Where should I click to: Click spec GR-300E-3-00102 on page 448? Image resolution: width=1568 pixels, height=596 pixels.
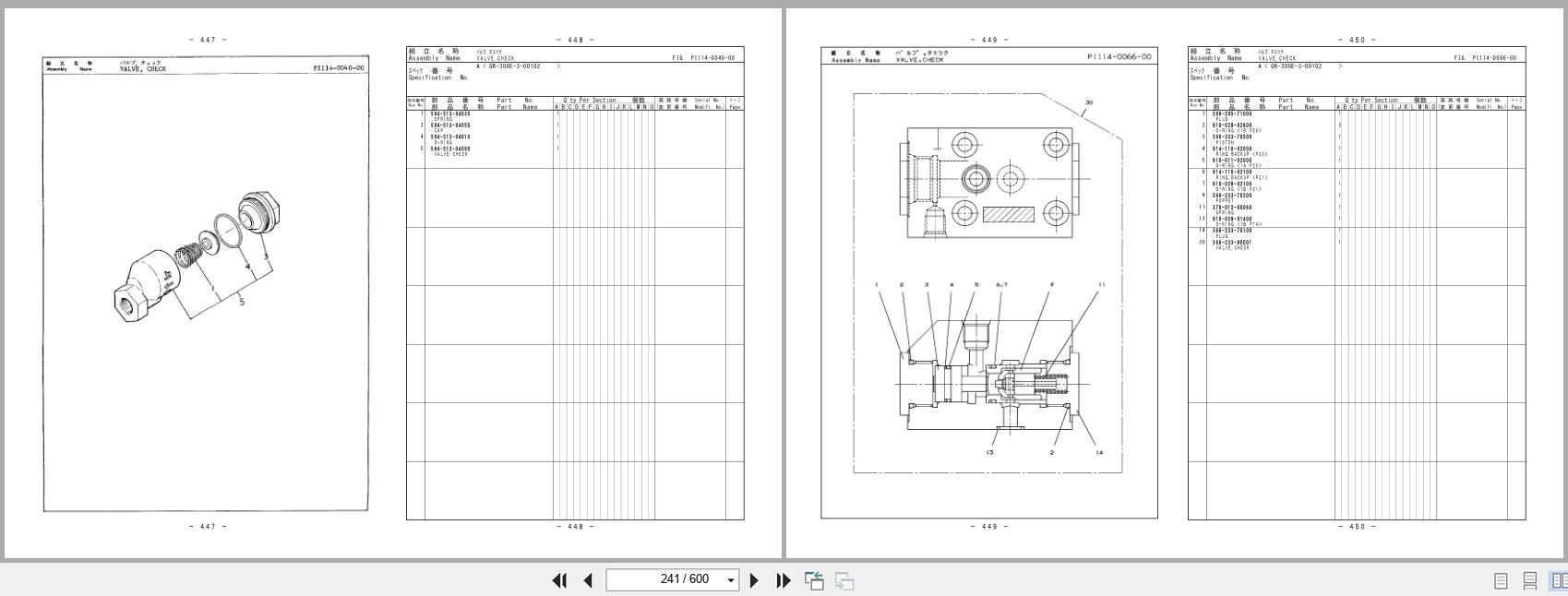(x=514, y=66)
